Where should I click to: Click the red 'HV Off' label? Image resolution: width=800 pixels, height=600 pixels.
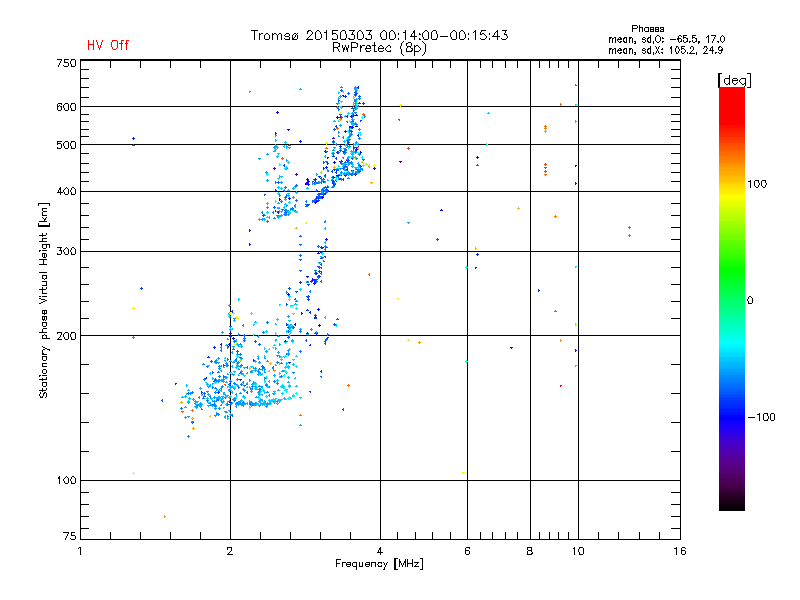point(108,45)
